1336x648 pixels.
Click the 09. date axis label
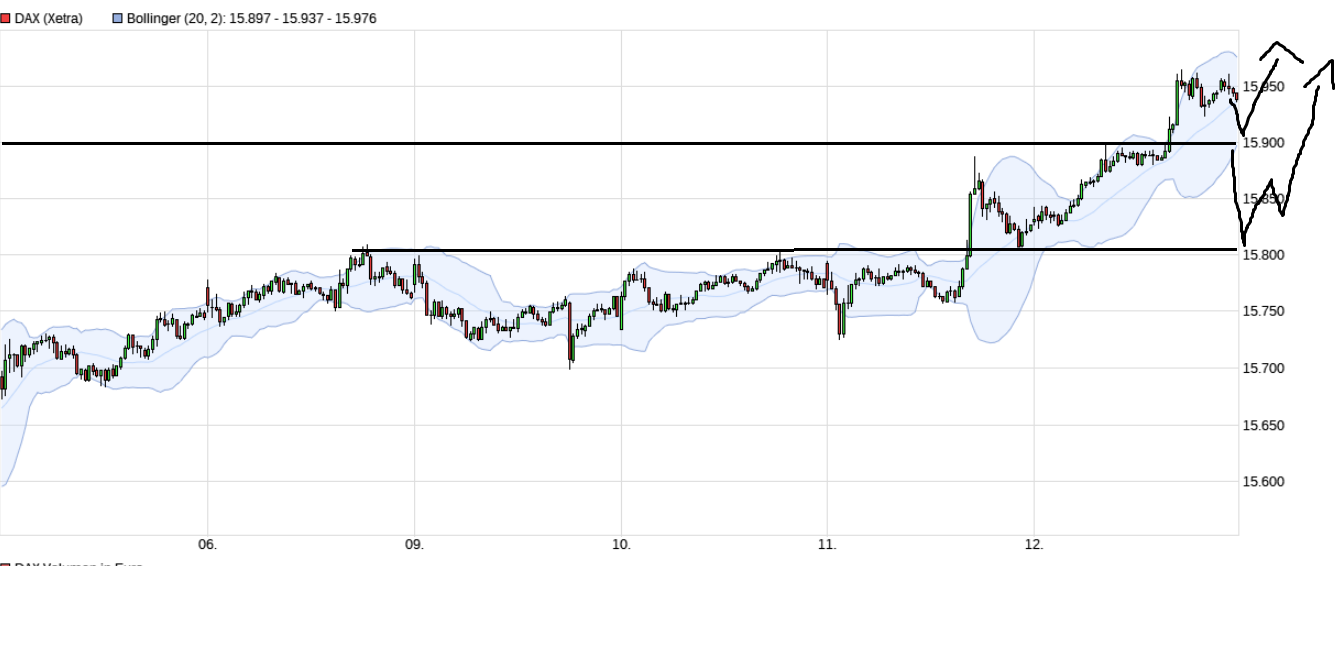[414, 545]
